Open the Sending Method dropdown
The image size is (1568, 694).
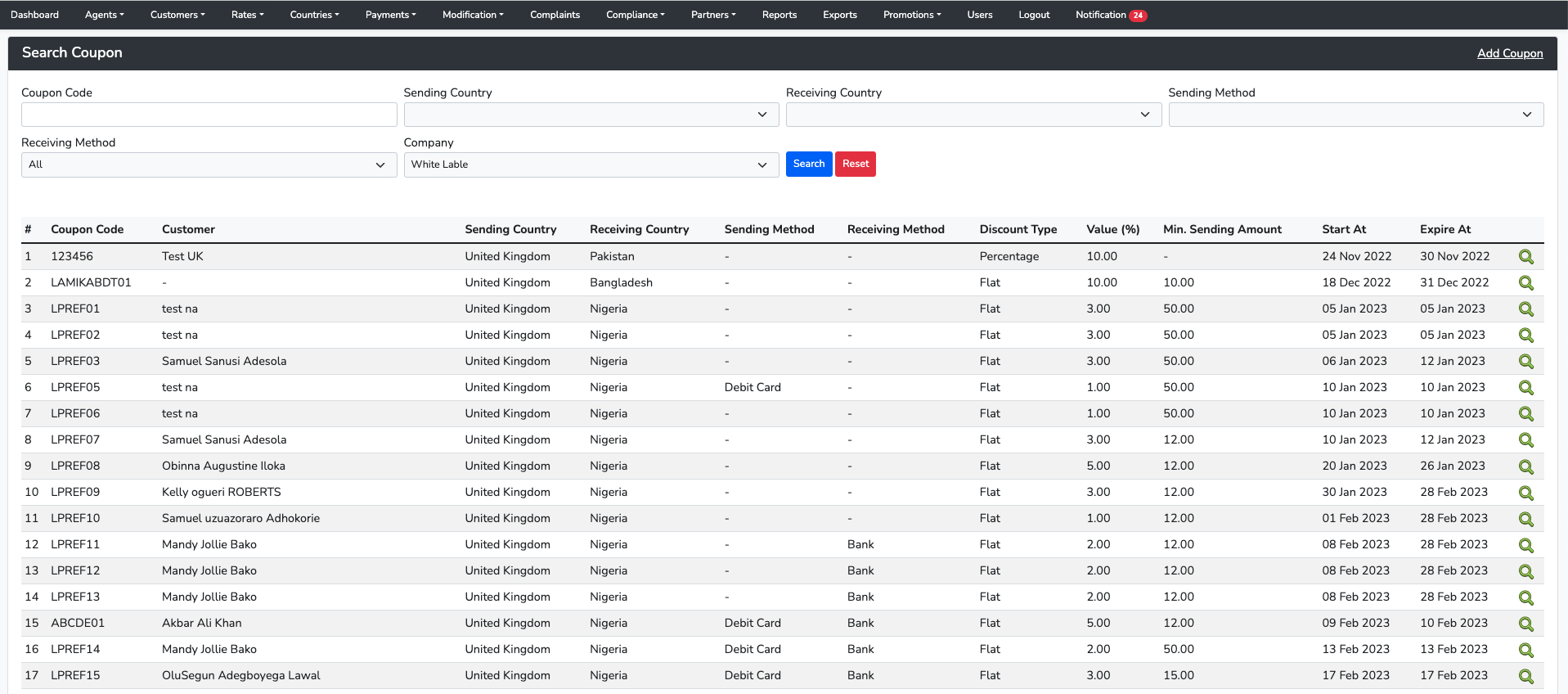[1355, 115]
